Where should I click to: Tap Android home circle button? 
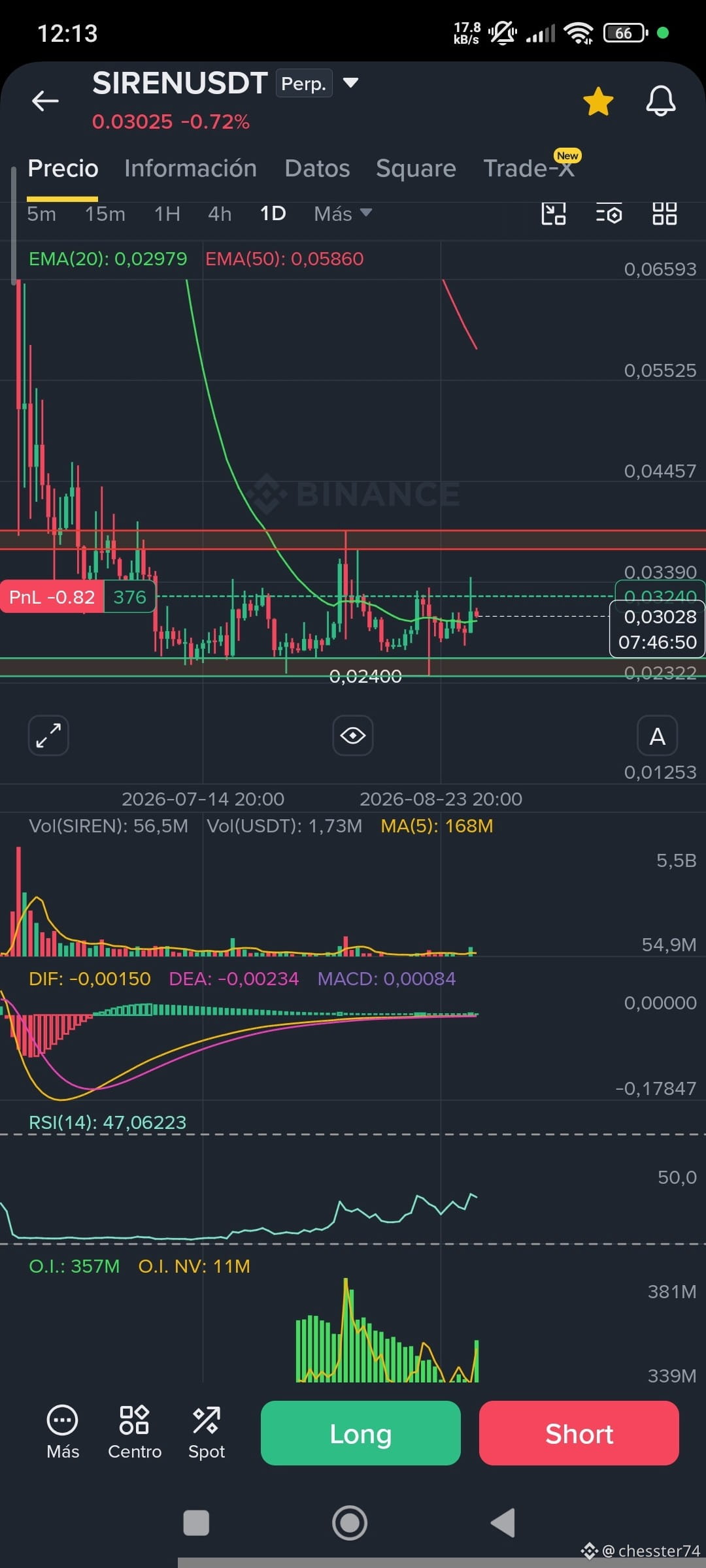[x=350, y=1523]
